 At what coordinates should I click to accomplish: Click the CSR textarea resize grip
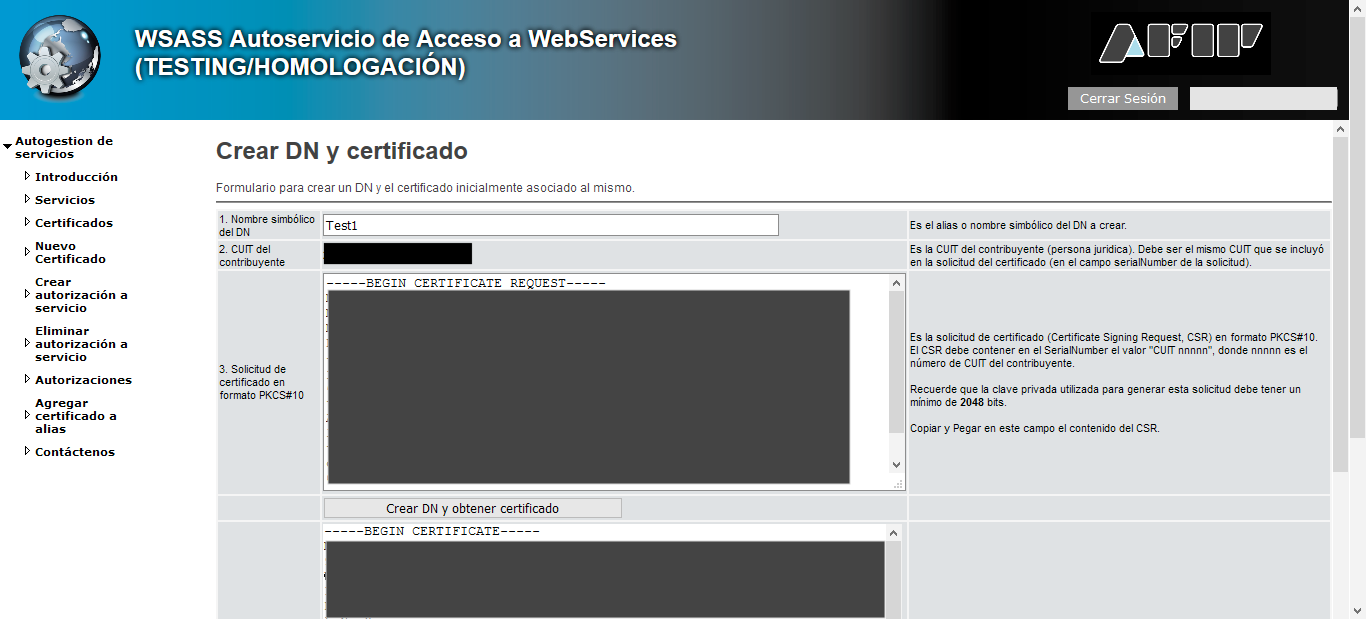[897, 483]
